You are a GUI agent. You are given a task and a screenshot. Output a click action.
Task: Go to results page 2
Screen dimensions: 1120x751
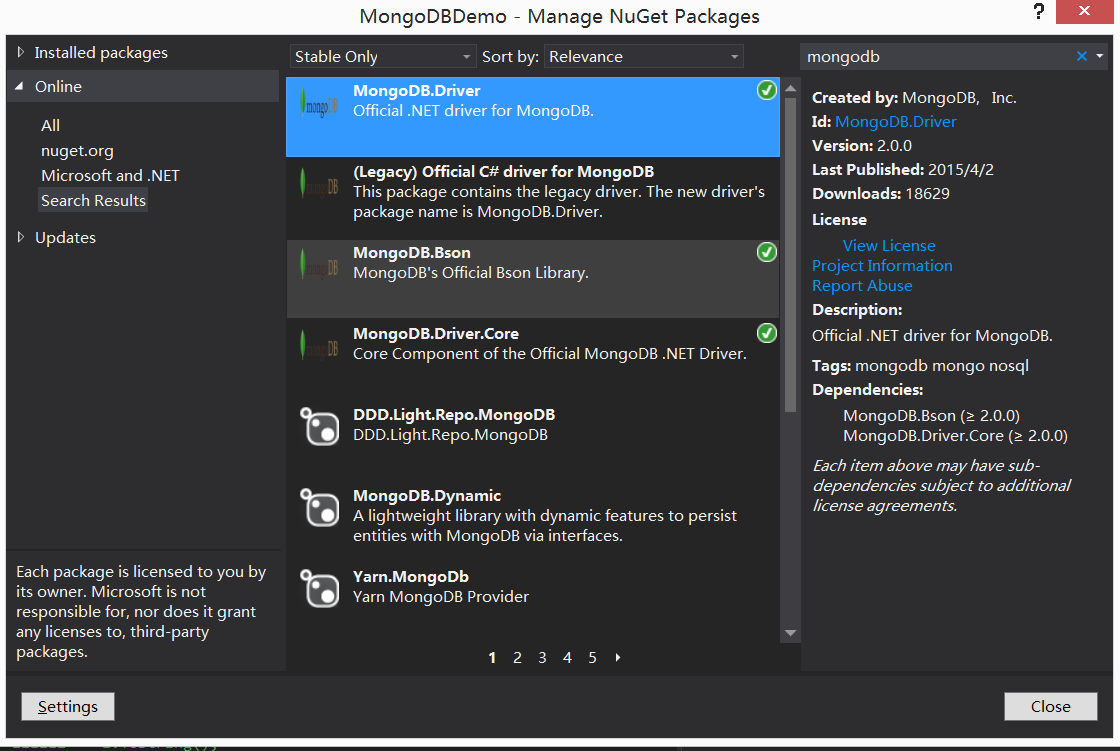tap(517, 657)
